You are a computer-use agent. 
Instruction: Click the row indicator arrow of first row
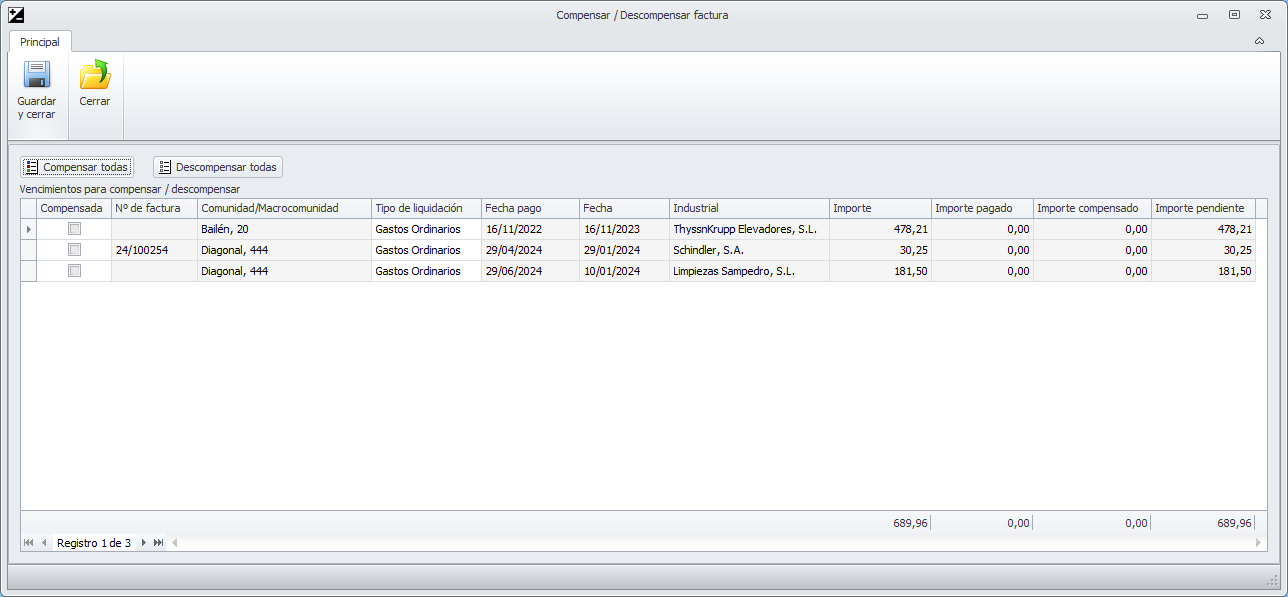pos(29,229)
